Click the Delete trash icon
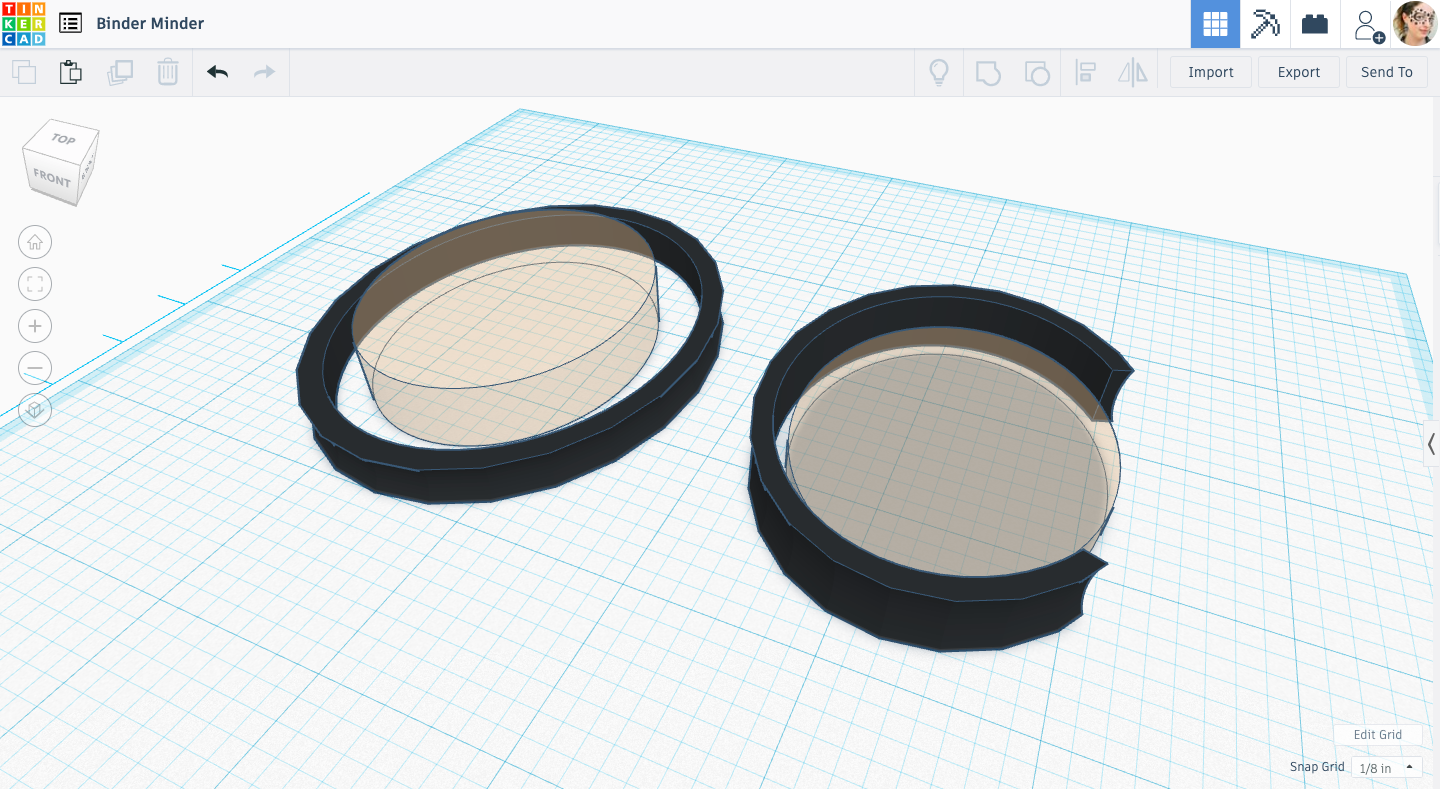 [x=168, y=72]
